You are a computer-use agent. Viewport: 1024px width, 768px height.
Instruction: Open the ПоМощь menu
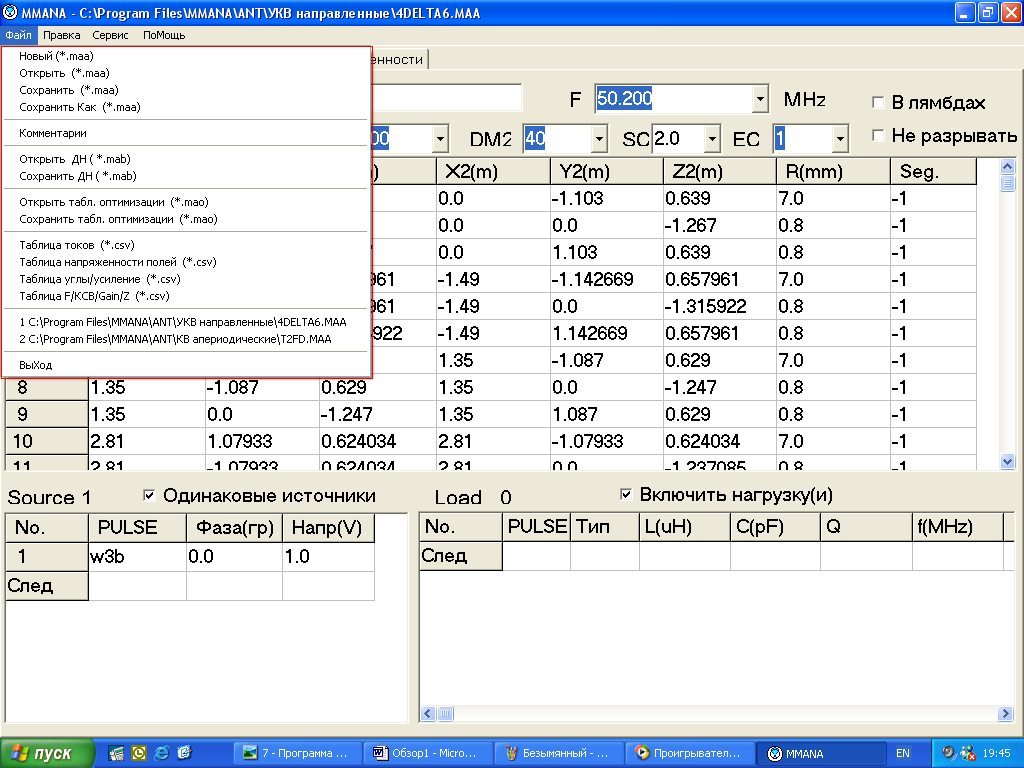(x=164, y=35)
